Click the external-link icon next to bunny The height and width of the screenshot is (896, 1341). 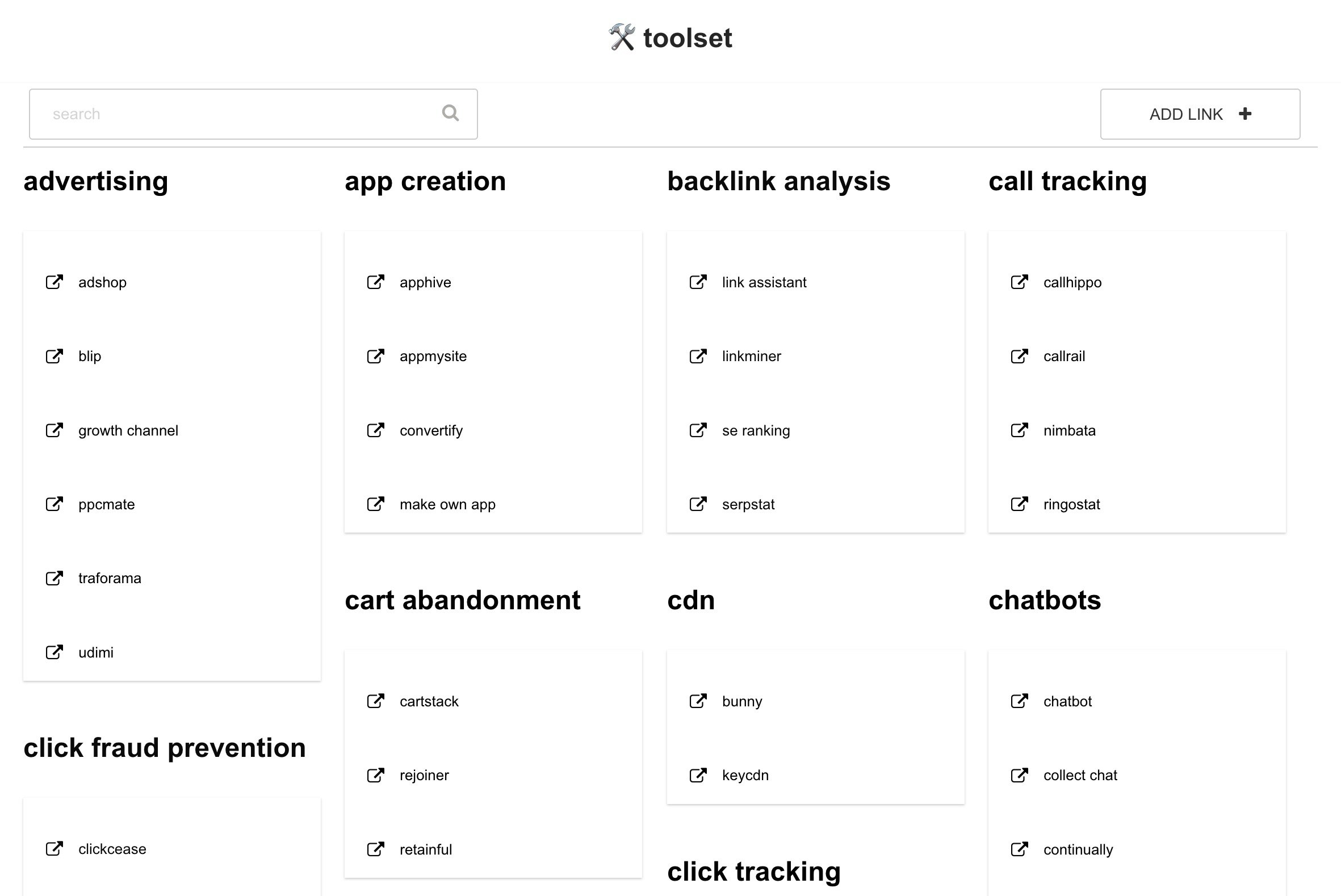[698, 701]
